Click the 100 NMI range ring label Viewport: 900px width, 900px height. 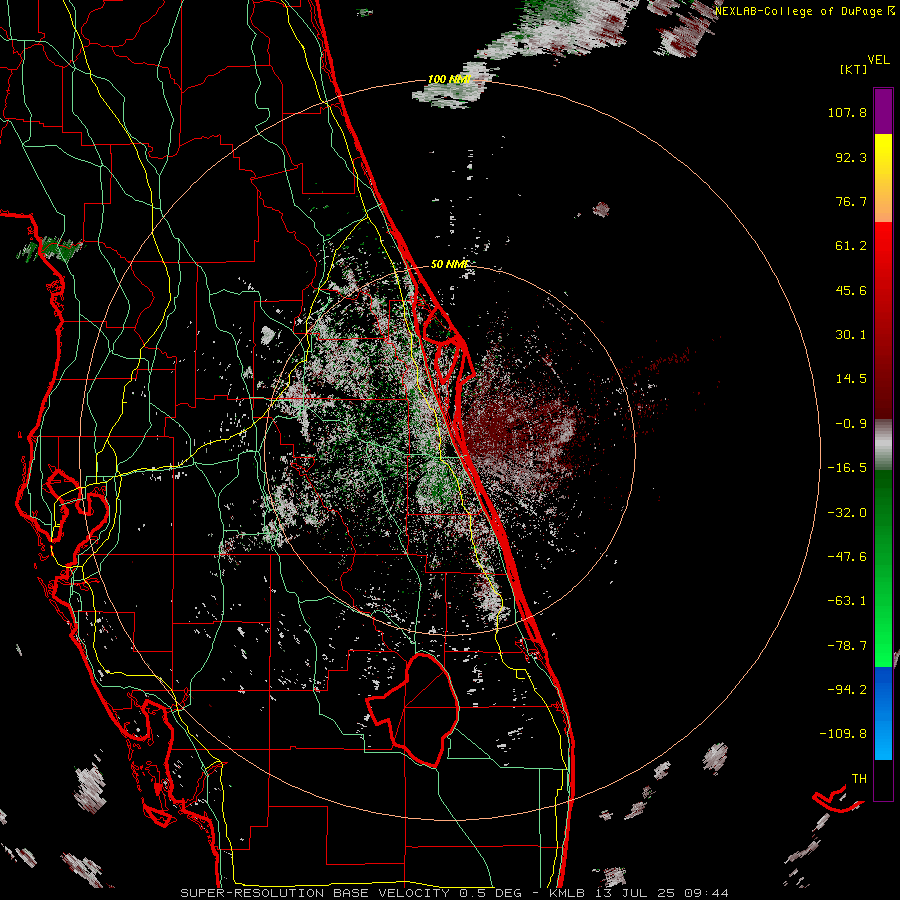tap(449, 79)
